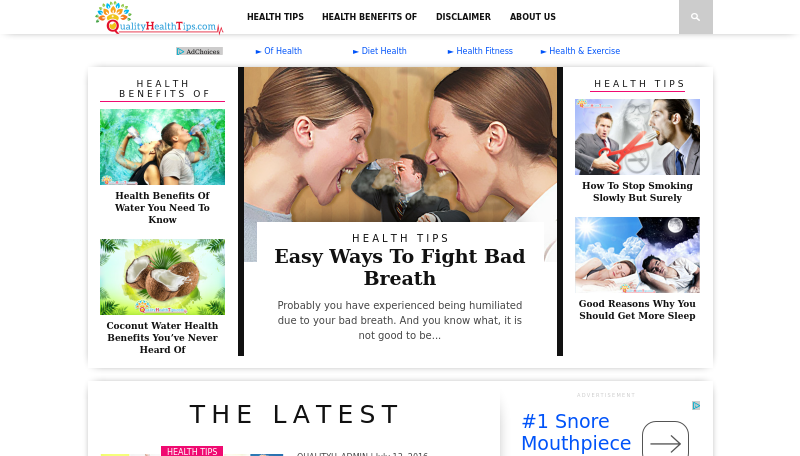The width and height of the screenshot is (800, 456).
Task: Click the AdChoices icon
Action: (199, 52)
